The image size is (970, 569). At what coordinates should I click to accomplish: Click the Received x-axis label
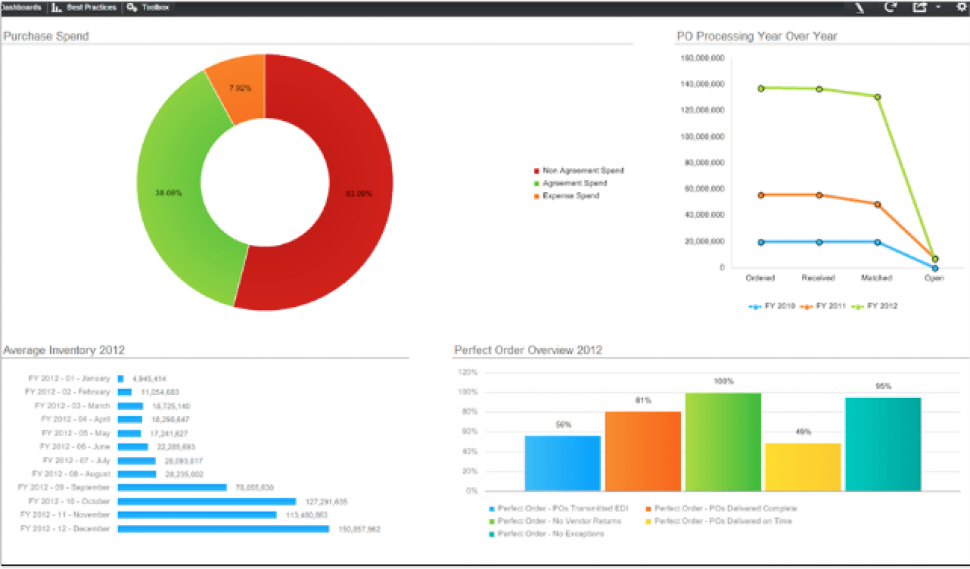pos(818,278)
